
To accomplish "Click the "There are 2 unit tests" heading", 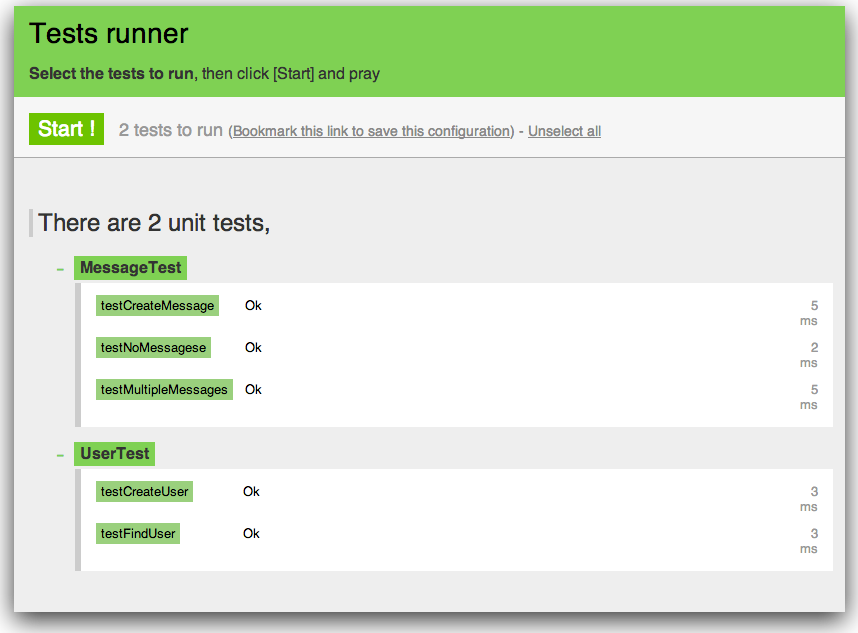I will [x=154, y=222].
